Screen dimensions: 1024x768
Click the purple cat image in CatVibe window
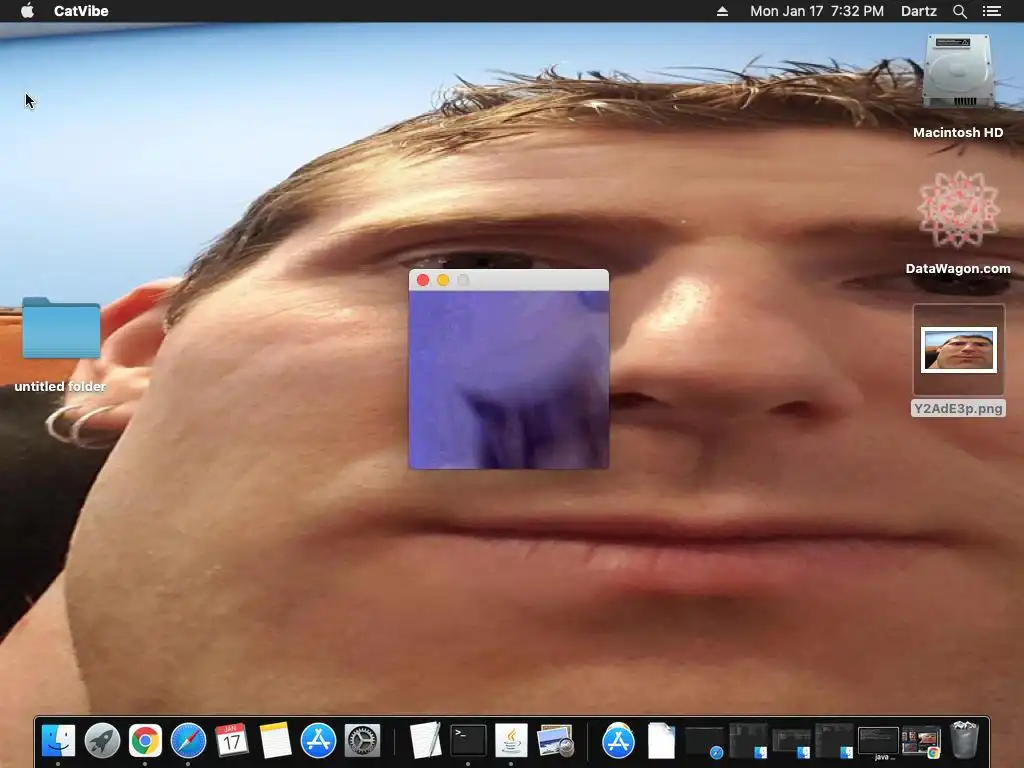click(509, 379)
